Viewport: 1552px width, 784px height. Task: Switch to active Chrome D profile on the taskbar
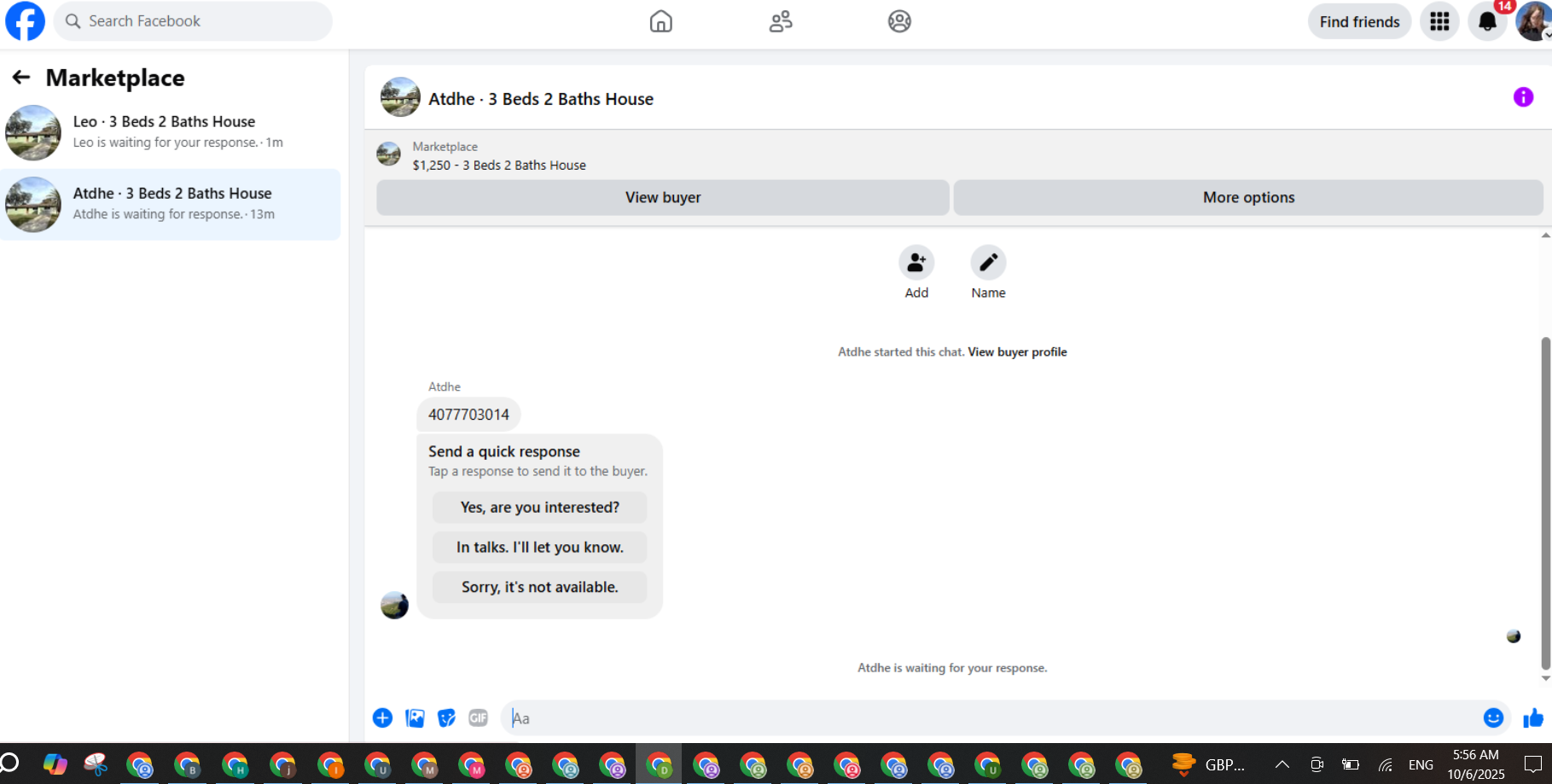tap(659, 764)
